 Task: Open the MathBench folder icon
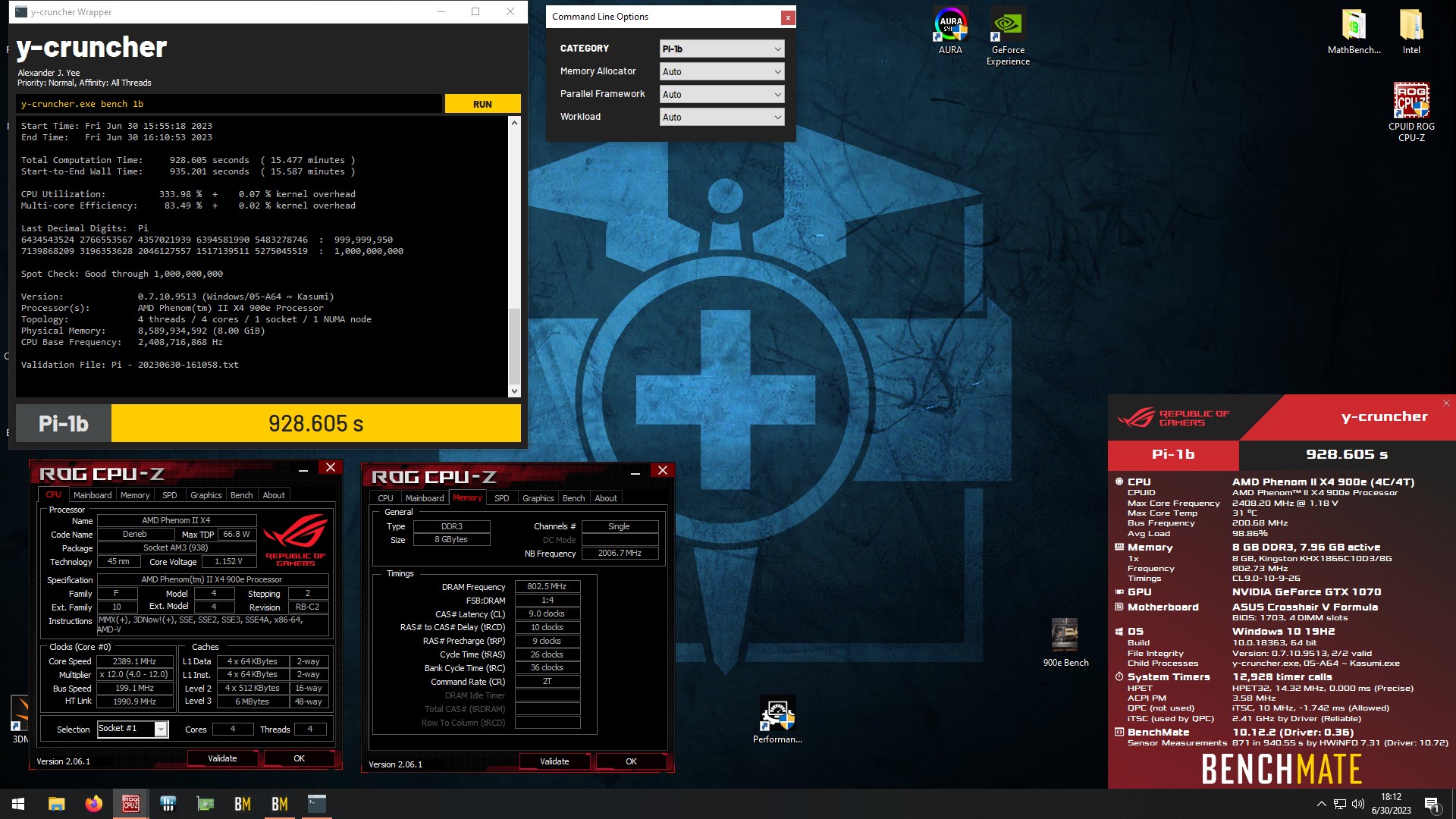coord(1354,31)
